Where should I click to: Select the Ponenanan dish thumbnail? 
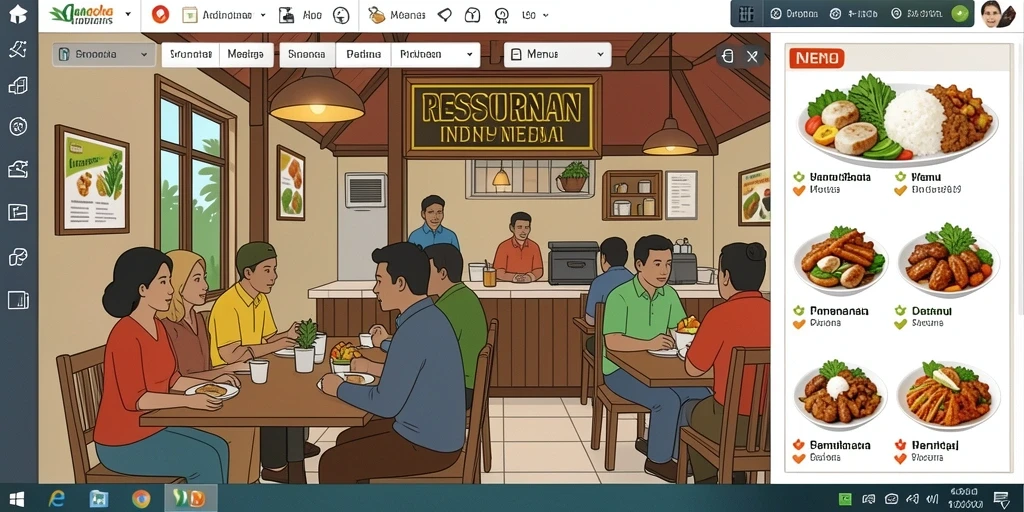(x=841, y=260)
